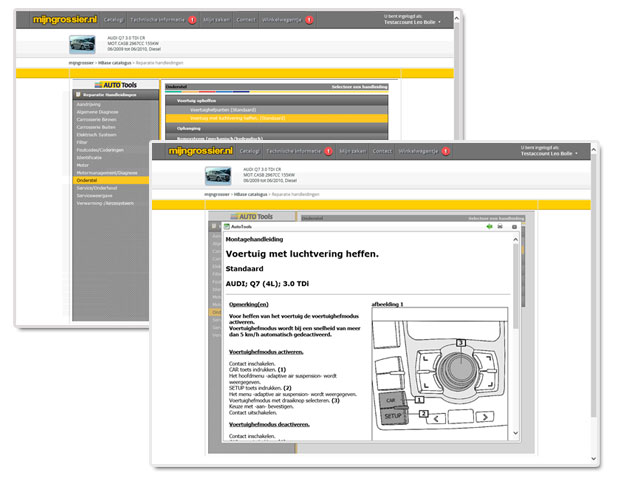Screen dimensions: 630x500
Task: Click the AUTO Tools logo in front window
Action: [x=252, y=216]
